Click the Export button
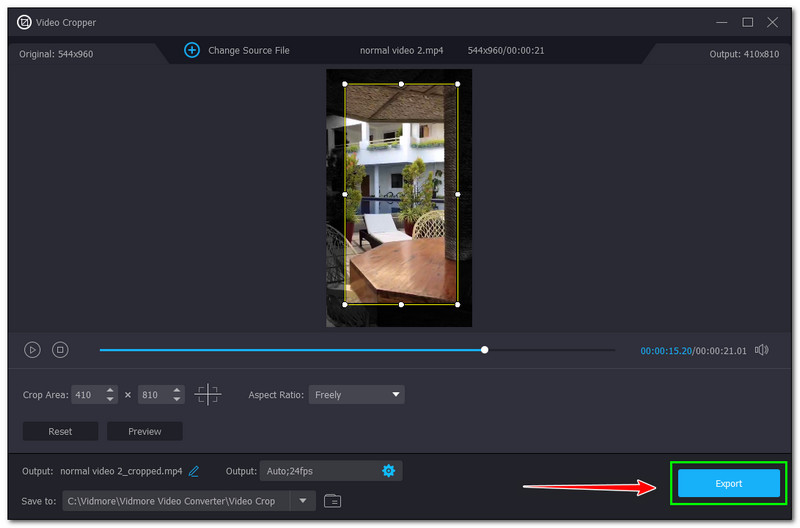This screenshot has height=528, width=800. click(729, 484)
